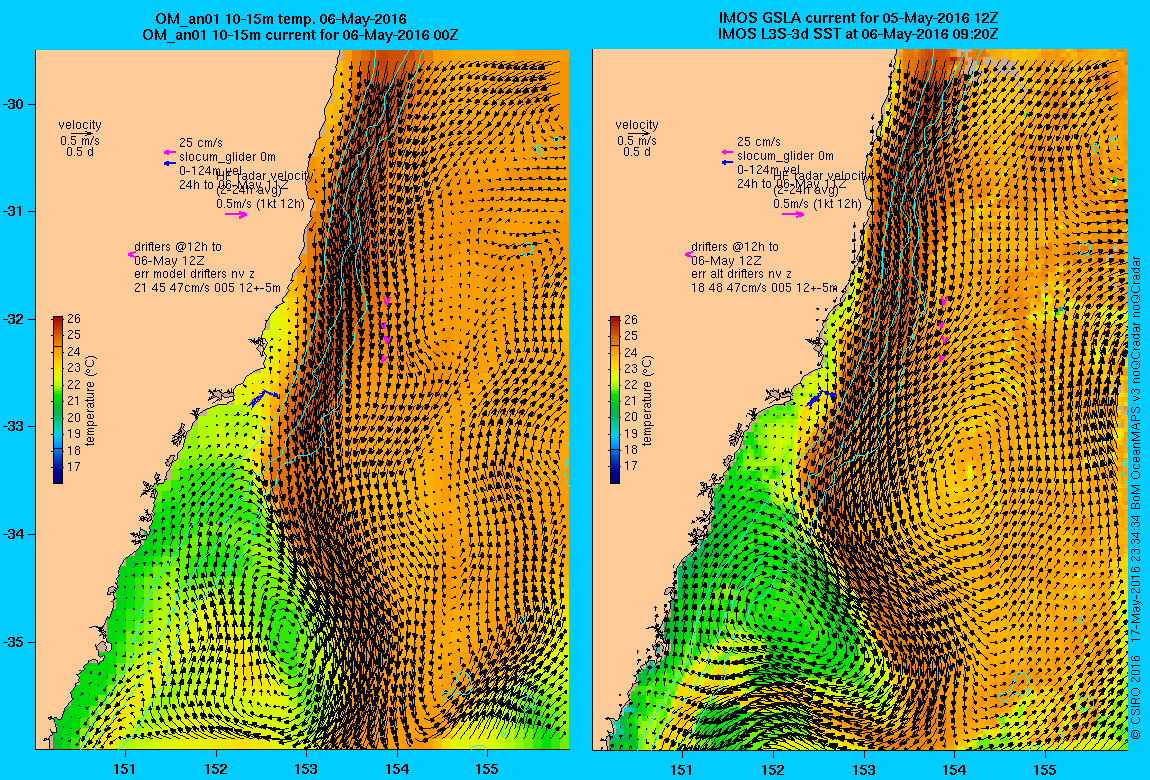Click '24' value on IMOS GSLA color bar scale
The height and width of the screenshot is (780, 1150).
click(631, 353)
